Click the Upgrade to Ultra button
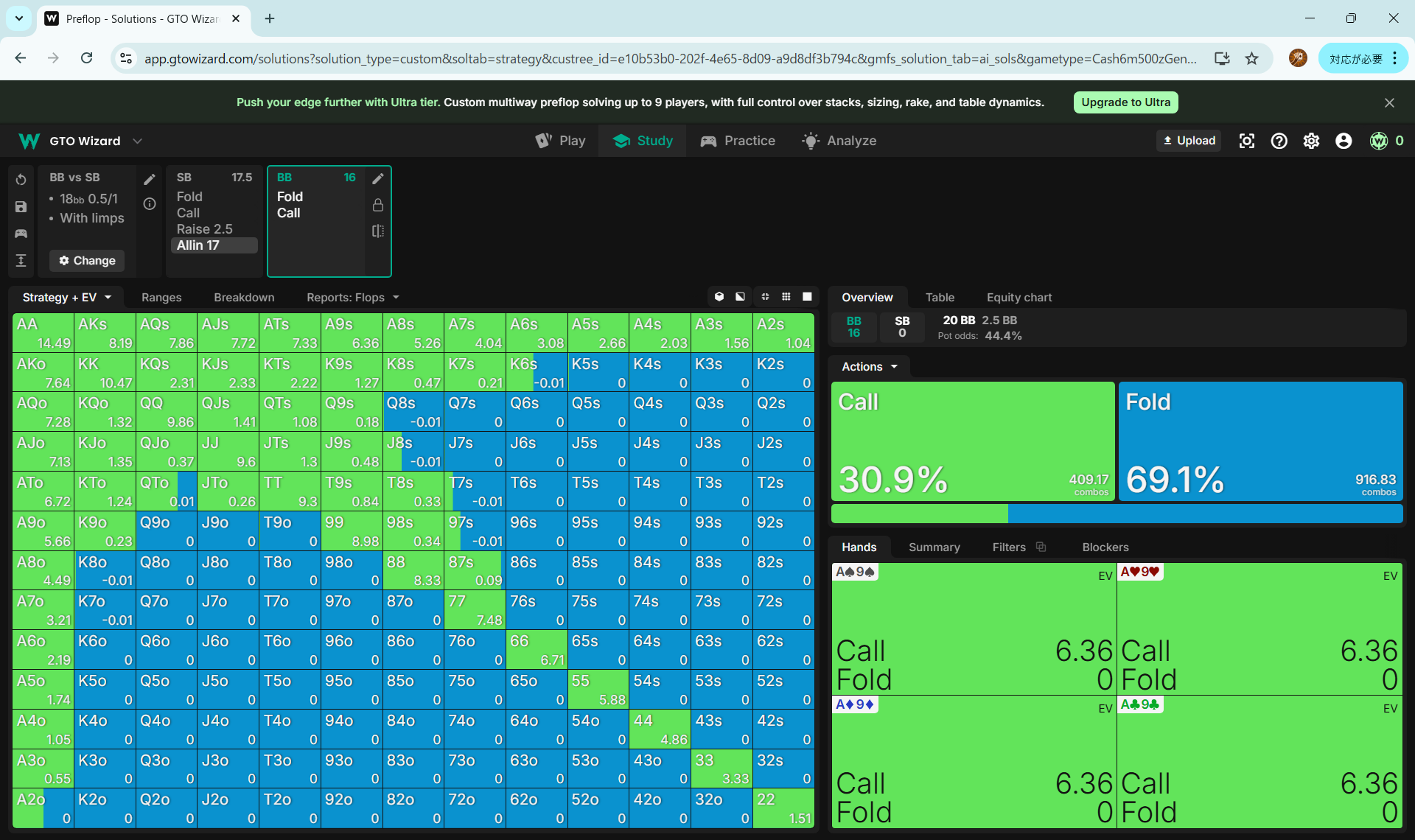 (x=1125, y=102)
